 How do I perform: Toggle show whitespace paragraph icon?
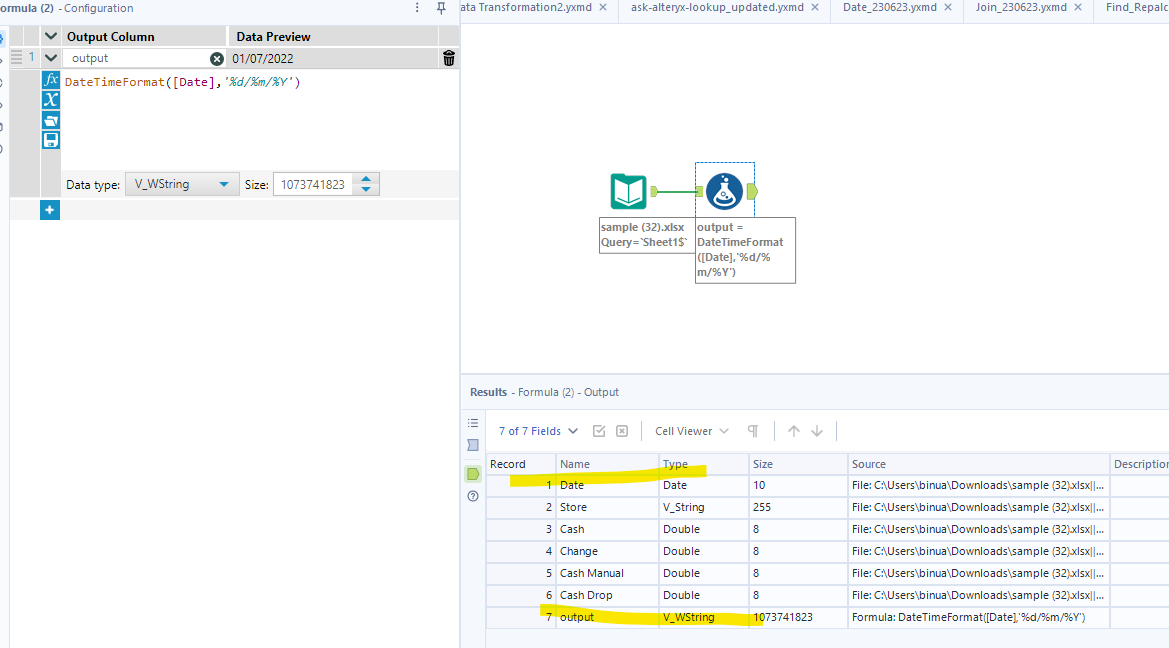(x=753, y=431)
